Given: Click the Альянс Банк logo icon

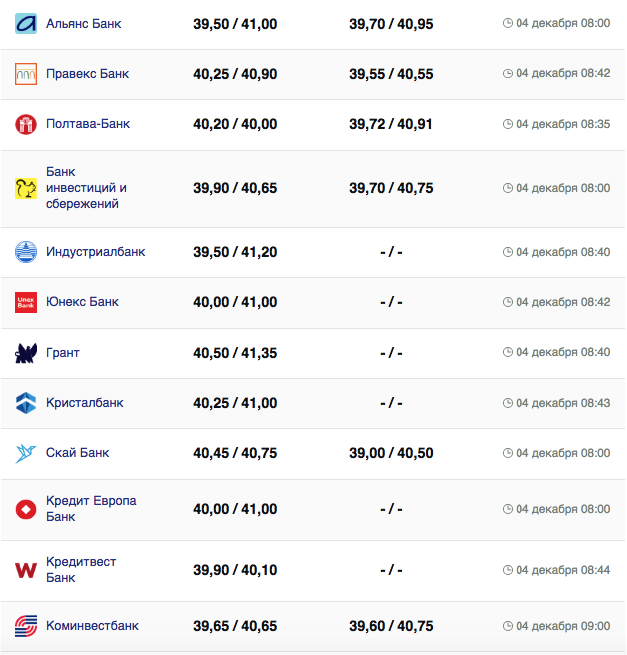Looking at the screenshot, I should [x=26, y=23].
